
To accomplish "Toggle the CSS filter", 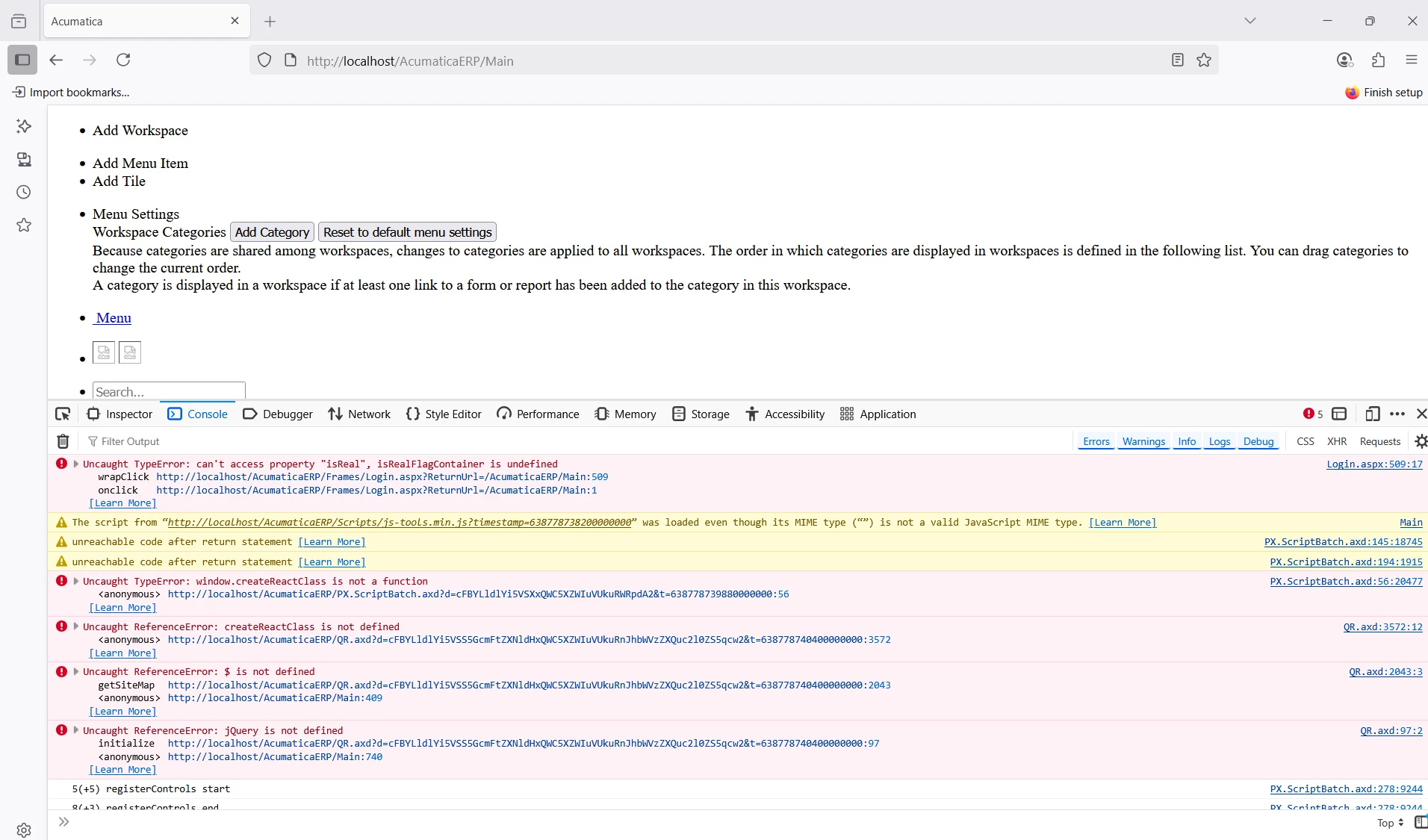I will click(1305, 441).
